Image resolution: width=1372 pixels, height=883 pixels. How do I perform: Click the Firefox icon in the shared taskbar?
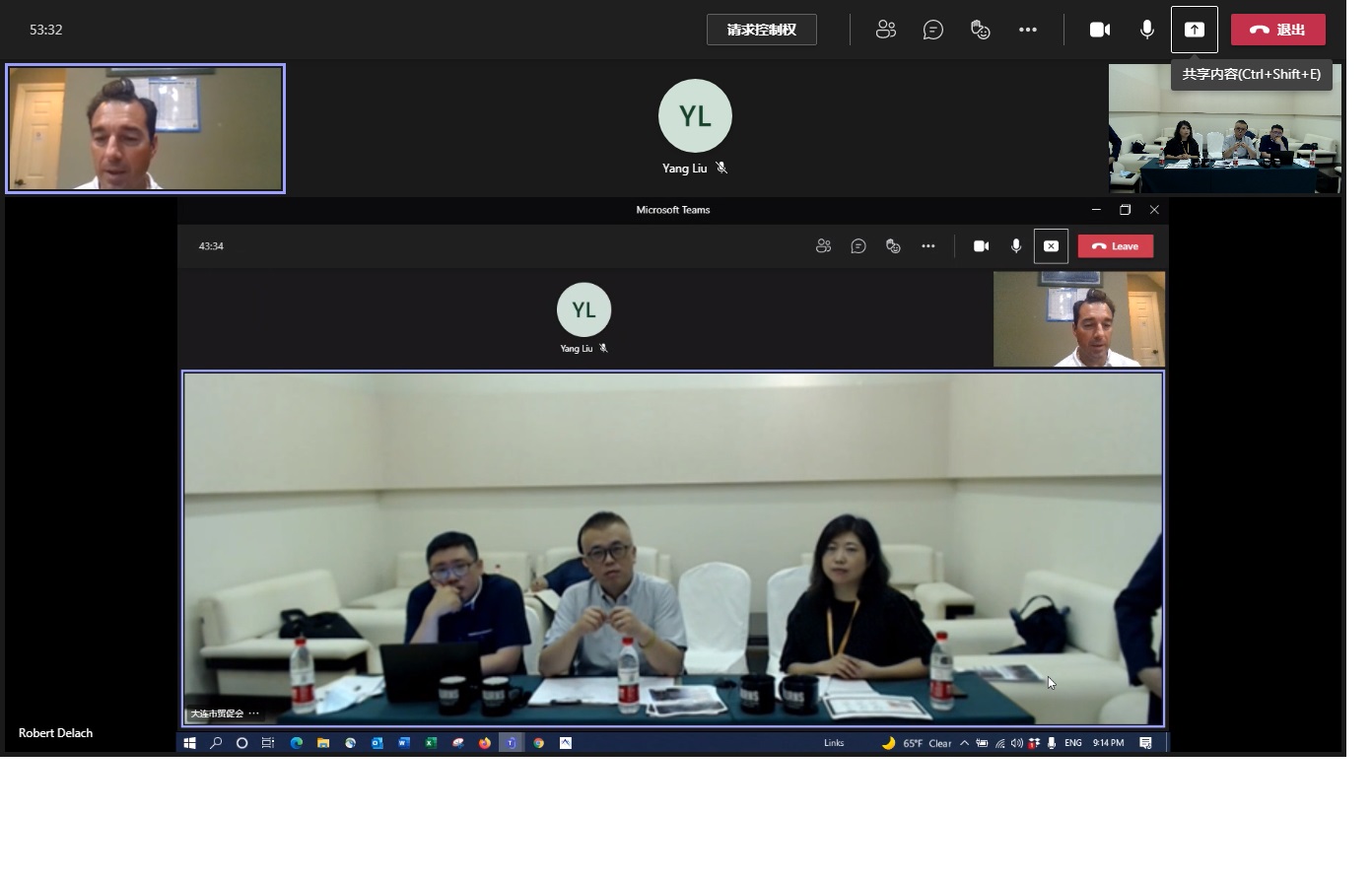[x=485, y=743]
